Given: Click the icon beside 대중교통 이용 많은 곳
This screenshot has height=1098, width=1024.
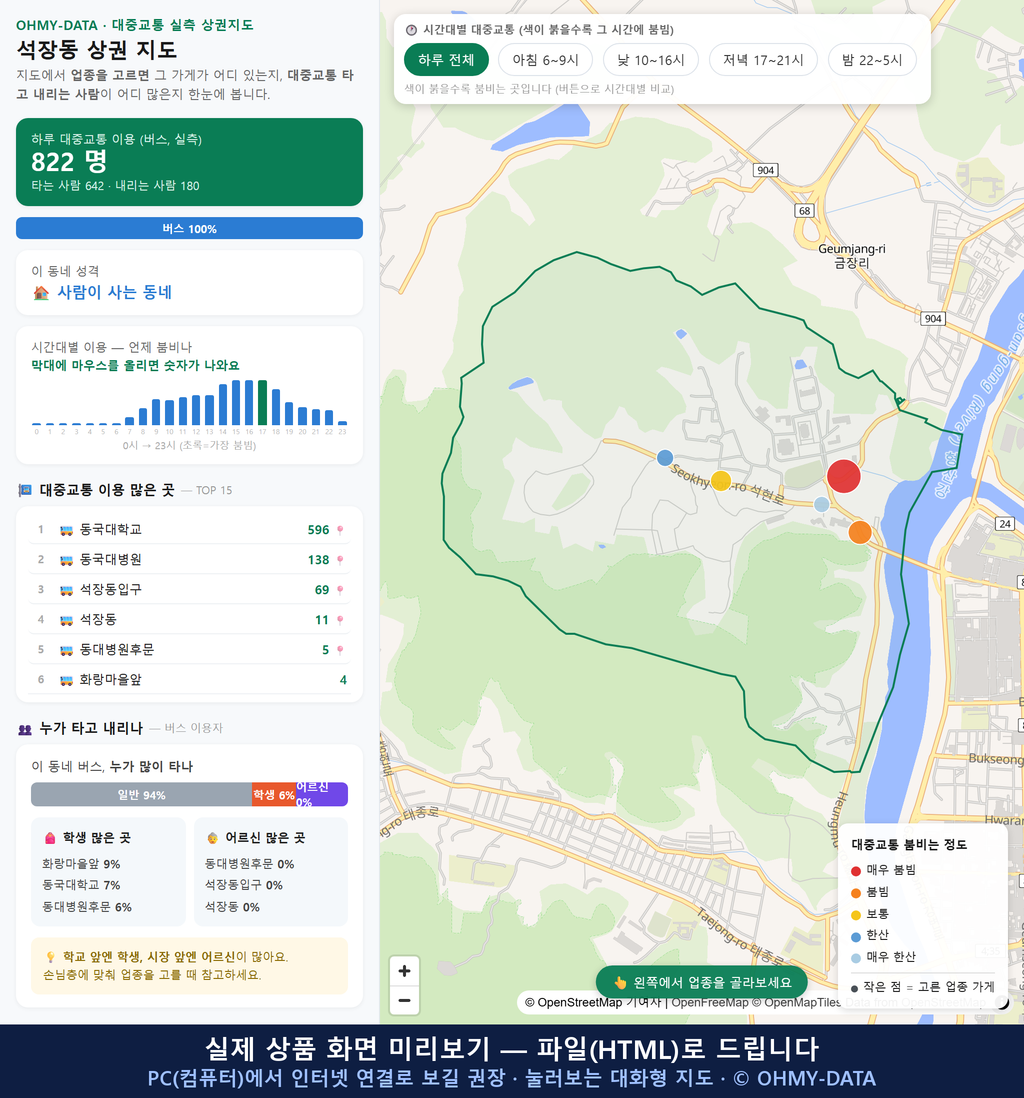Looking at the screenshot, I should (25, 490).
